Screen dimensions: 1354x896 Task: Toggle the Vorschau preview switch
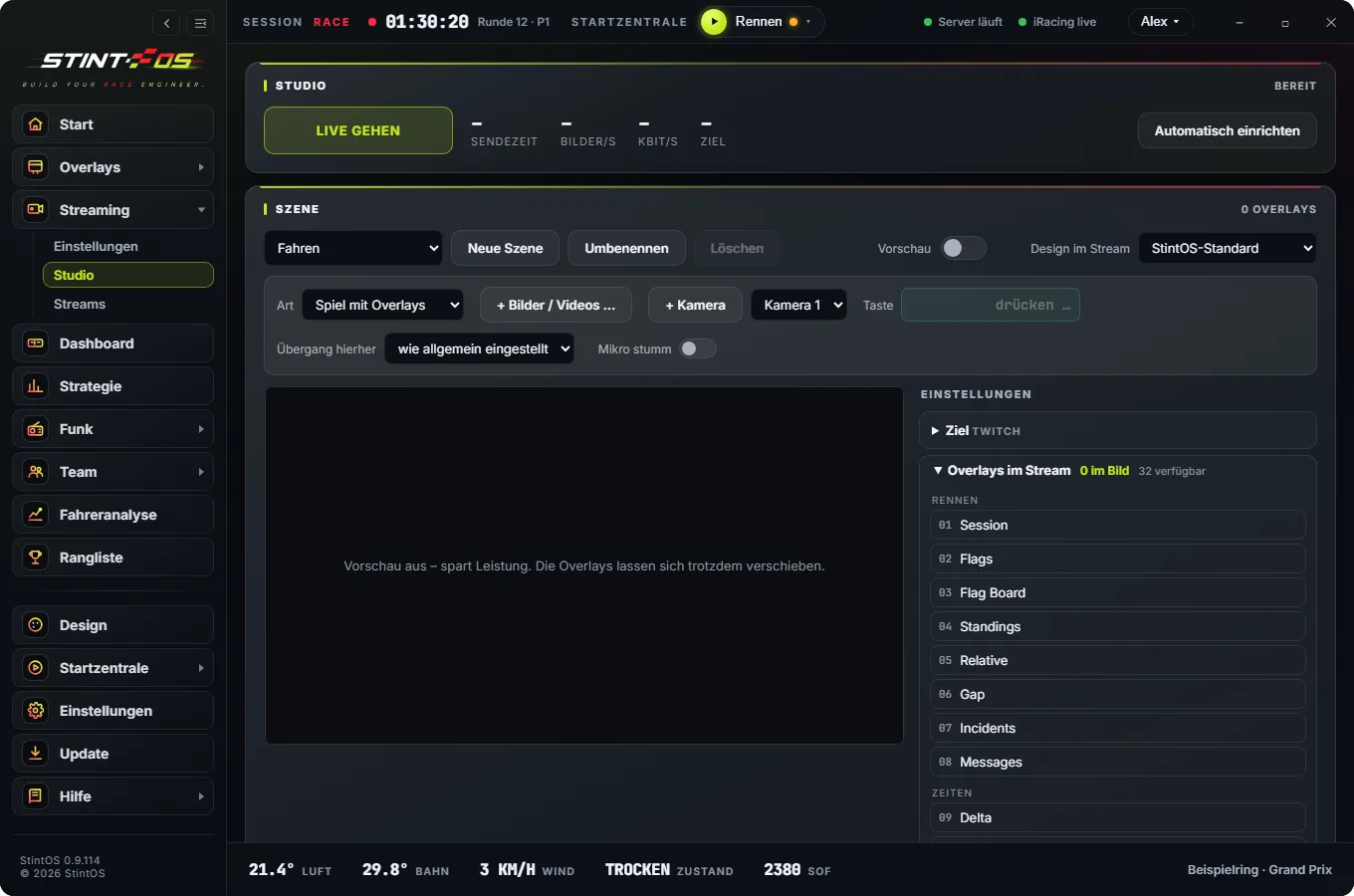click(963, 248)
